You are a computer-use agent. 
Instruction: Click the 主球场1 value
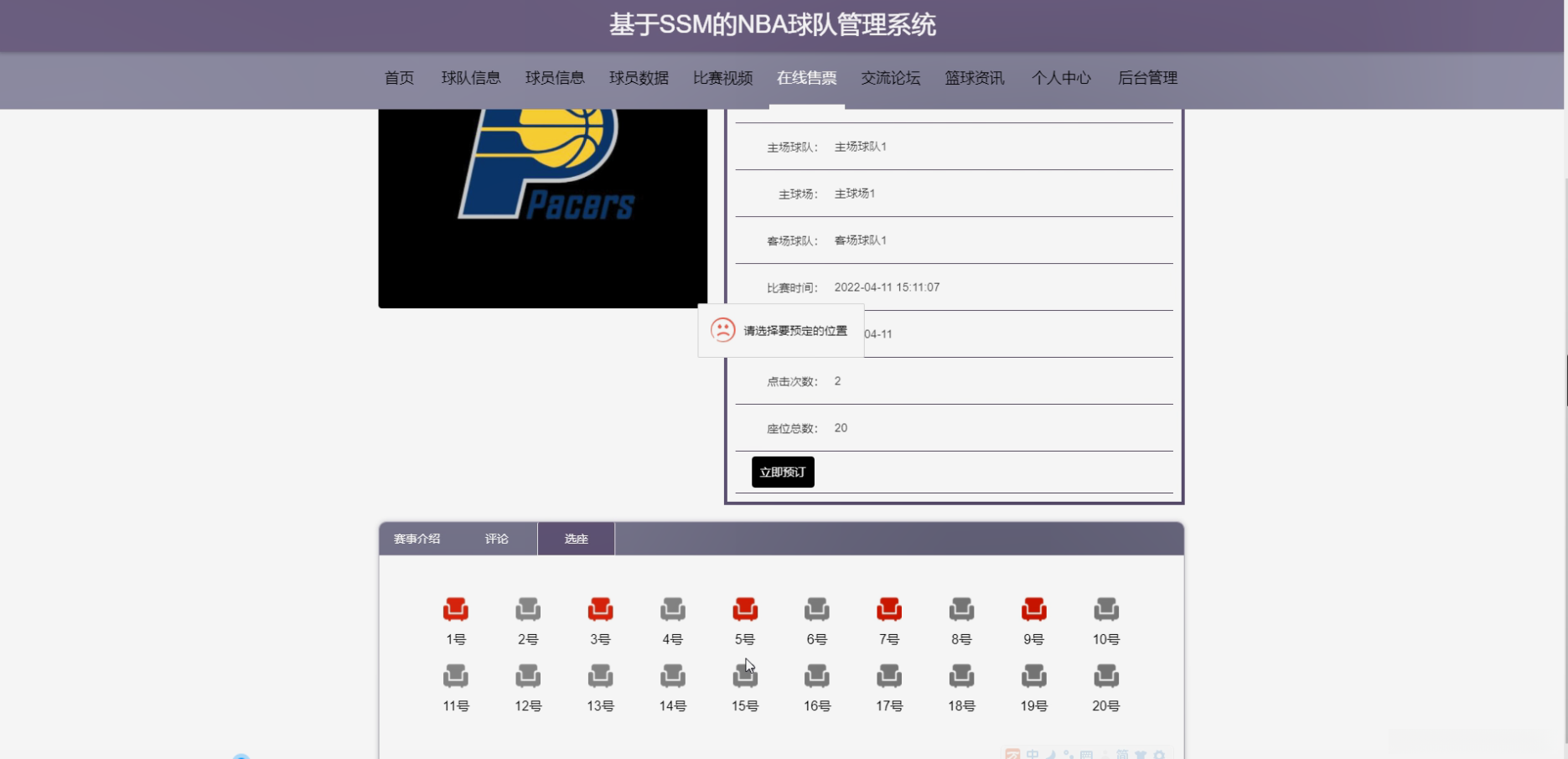tap(854, 194)
